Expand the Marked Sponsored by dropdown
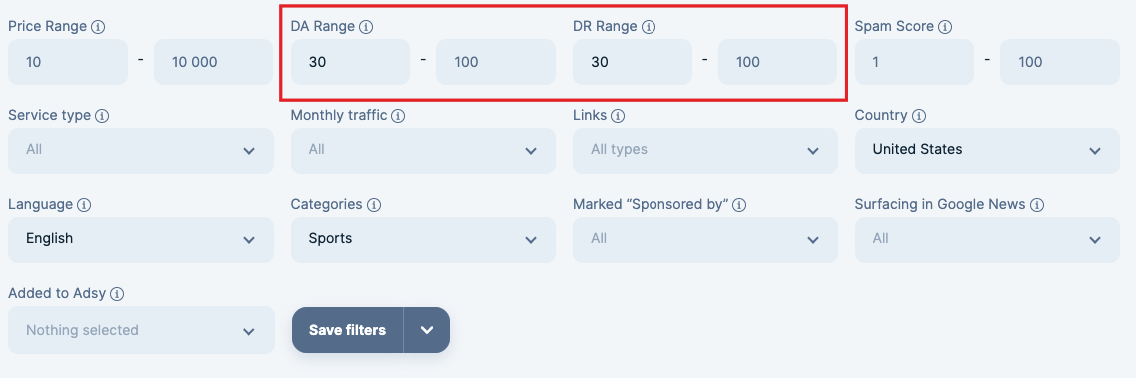 click(x=705, y=240)
